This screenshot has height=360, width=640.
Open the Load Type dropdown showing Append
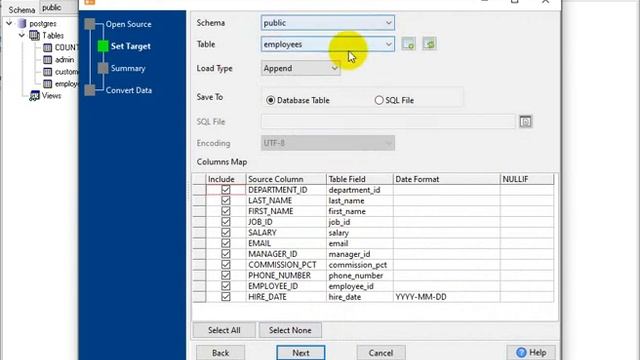pos(300,68)
